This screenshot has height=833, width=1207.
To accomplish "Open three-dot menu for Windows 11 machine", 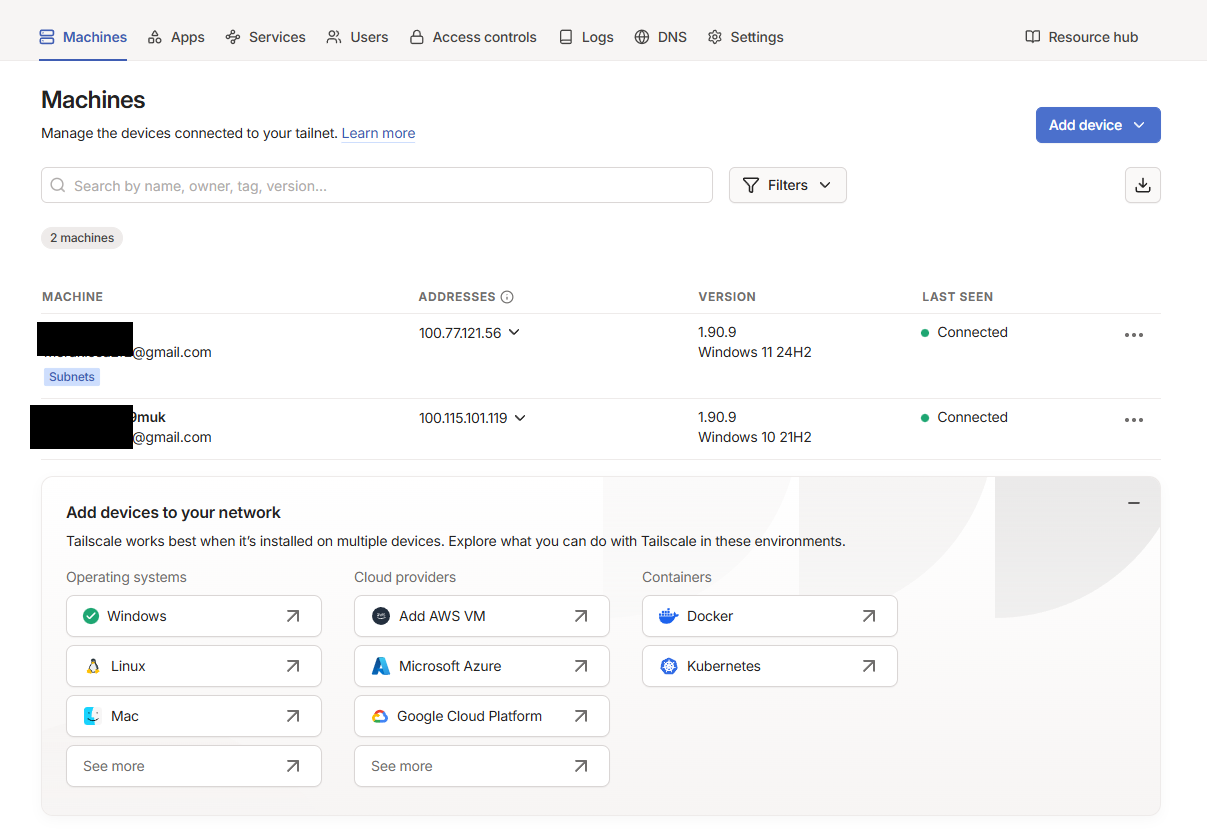I will [1133, 335].
